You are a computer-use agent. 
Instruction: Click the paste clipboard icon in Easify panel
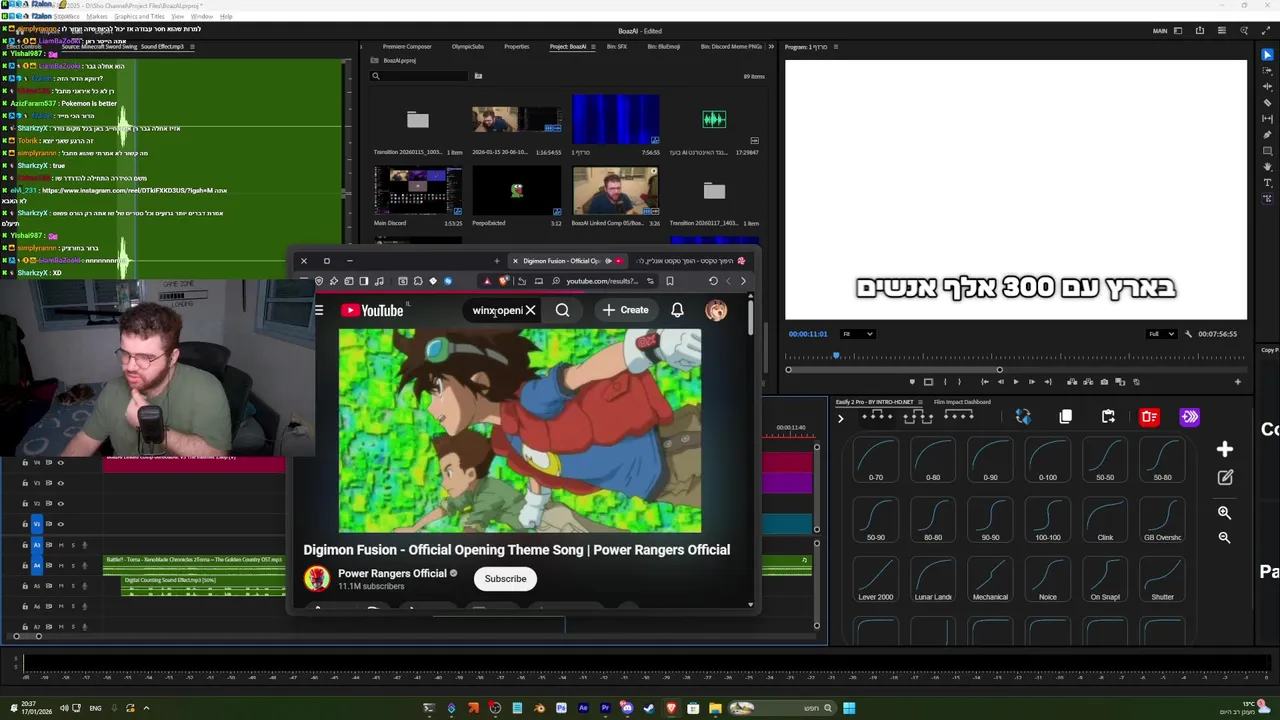click(x=1108, y=417)
